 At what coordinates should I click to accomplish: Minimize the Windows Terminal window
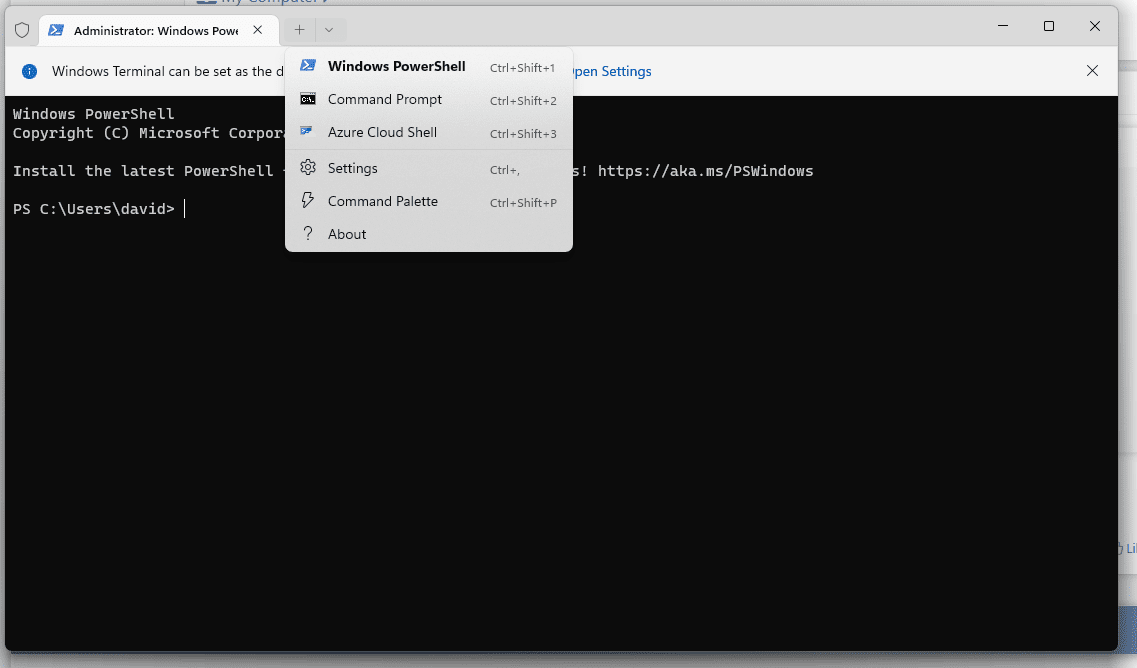pyautogui.click(x=1003, y=26)
